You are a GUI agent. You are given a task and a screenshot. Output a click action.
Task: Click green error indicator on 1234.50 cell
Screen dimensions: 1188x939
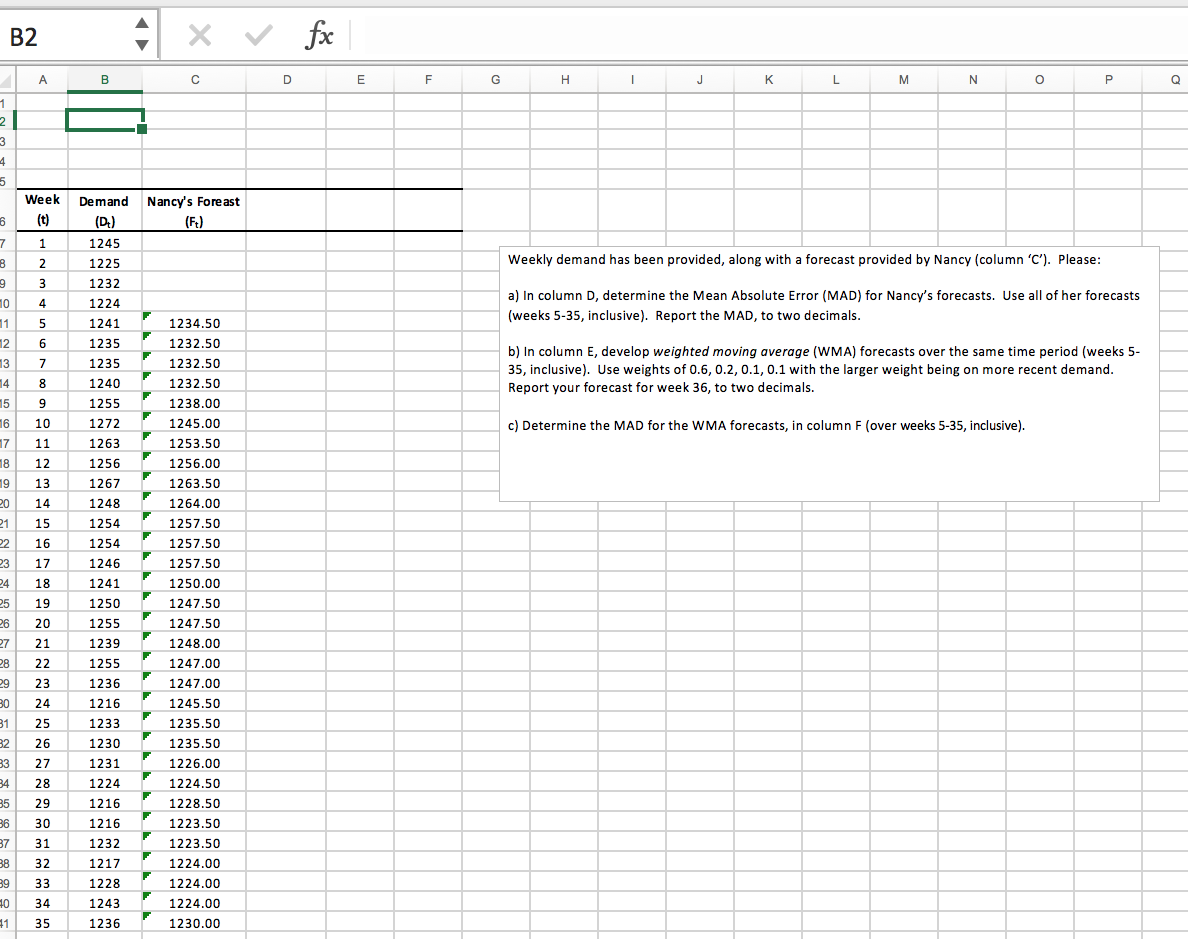coord(146,315)
